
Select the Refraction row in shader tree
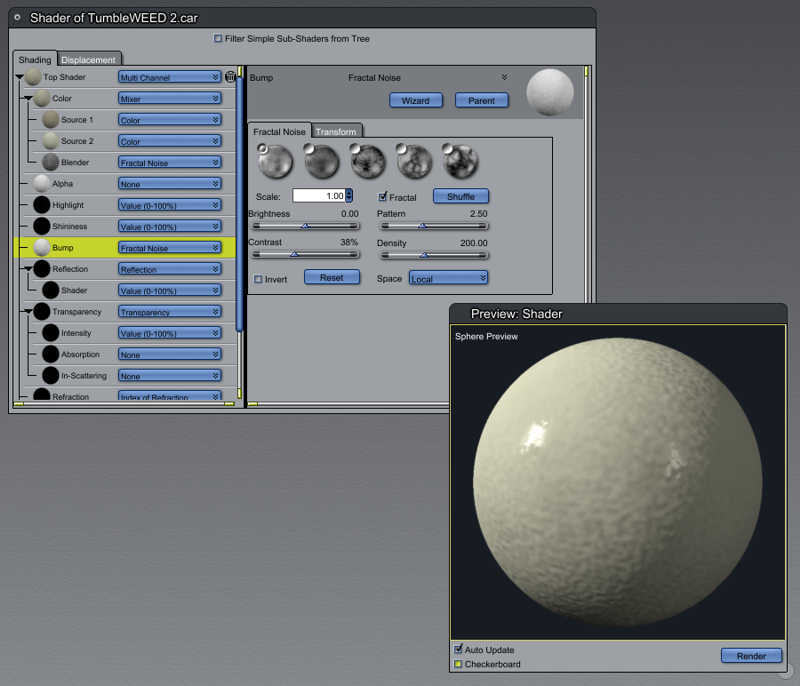(125, 396)
